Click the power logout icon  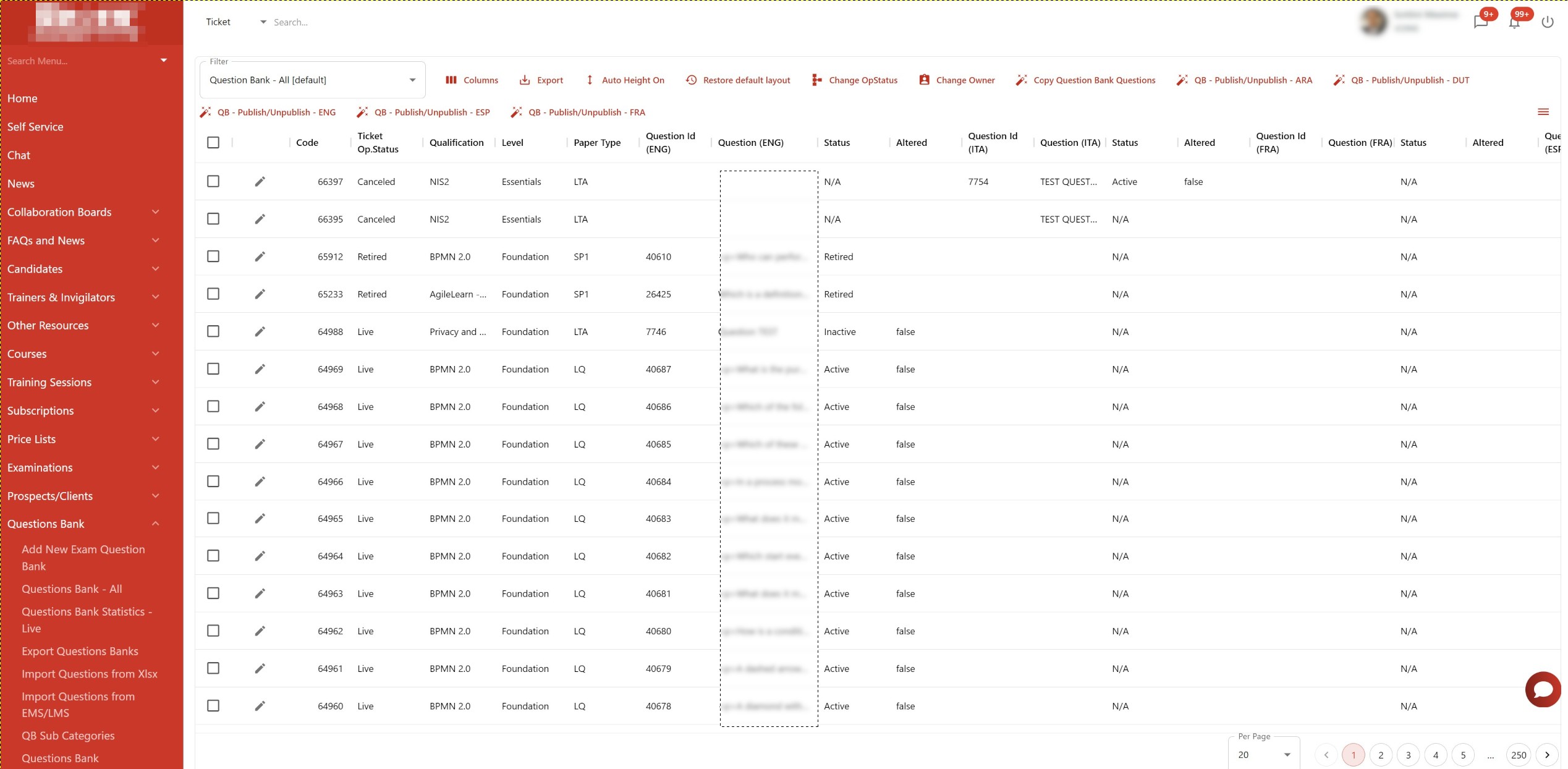click(x=1547, y=22)
